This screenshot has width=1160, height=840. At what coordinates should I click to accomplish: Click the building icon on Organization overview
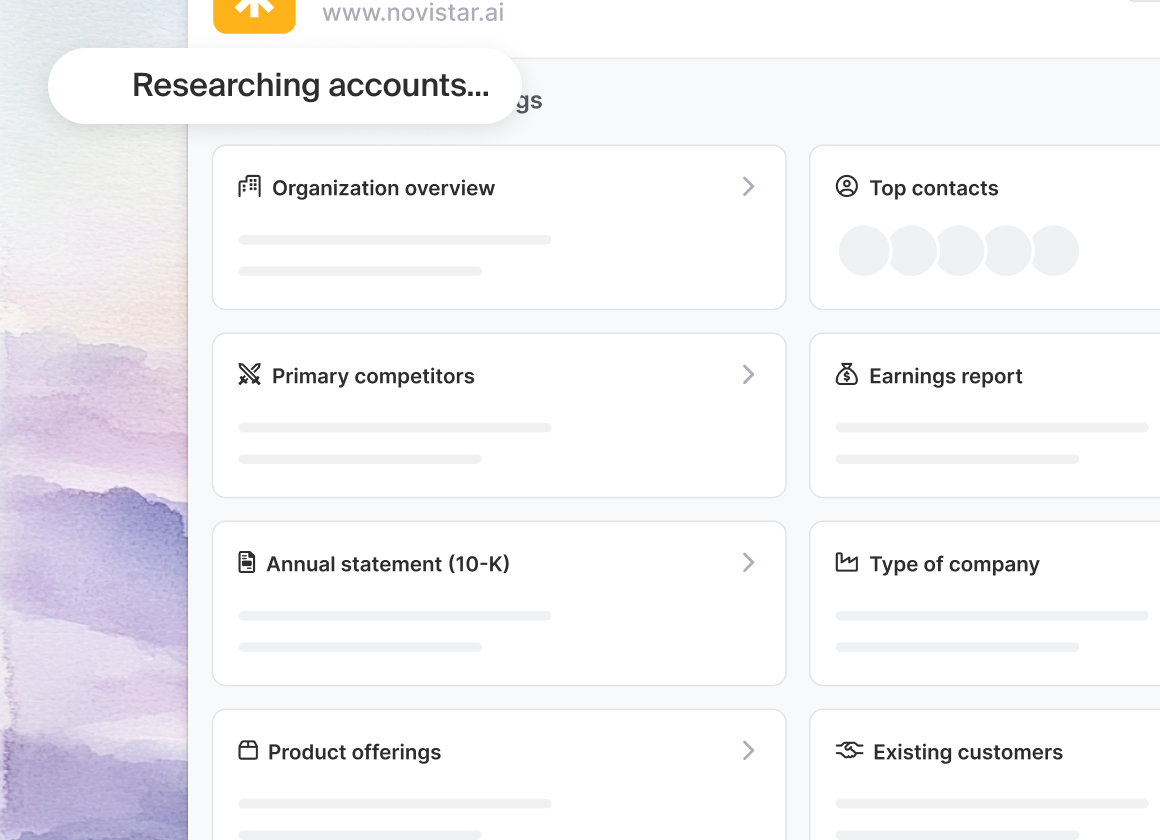[x=248, y=186]
